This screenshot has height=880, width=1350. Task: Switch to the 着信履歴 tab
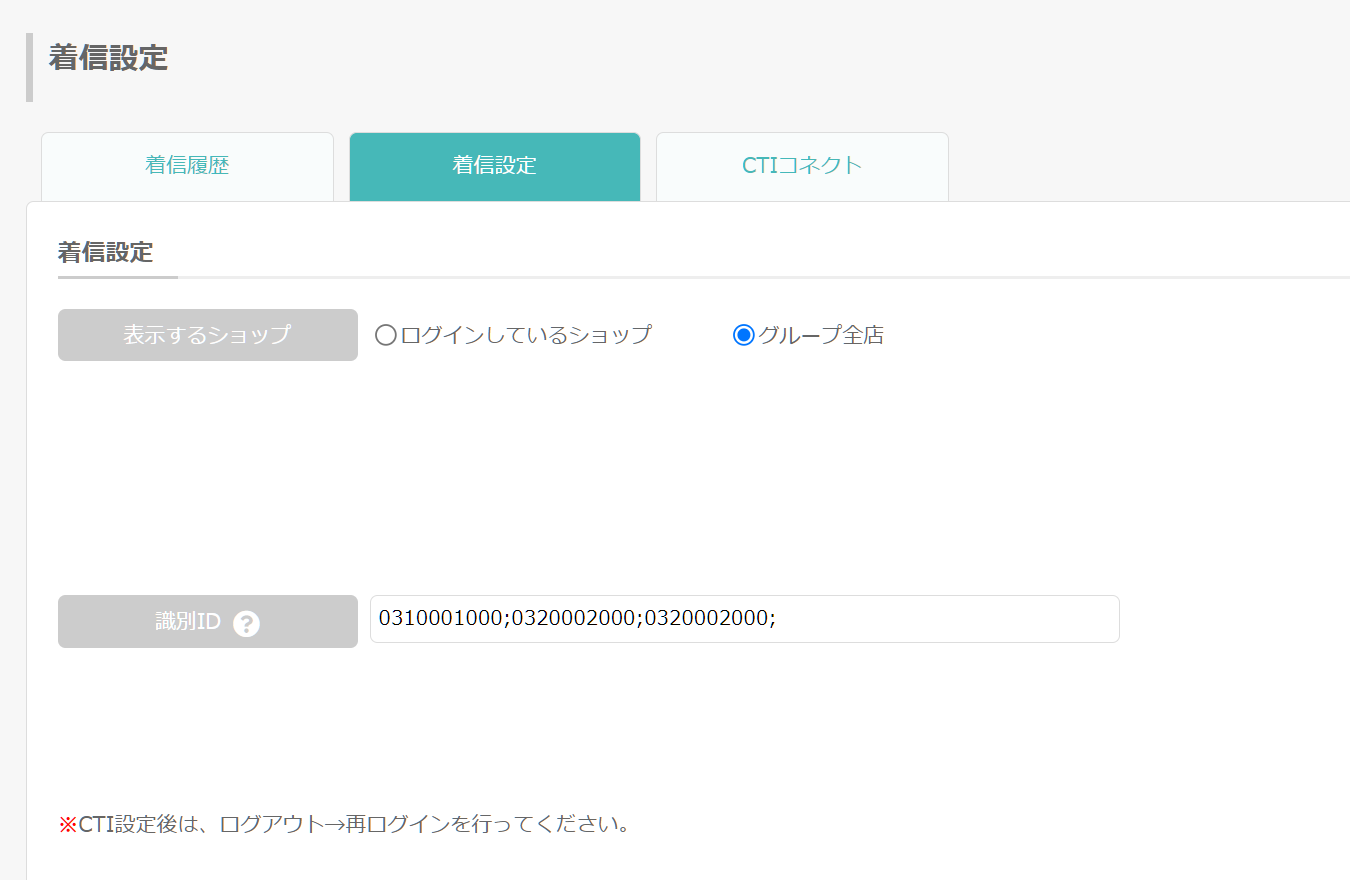pos(187,166)
